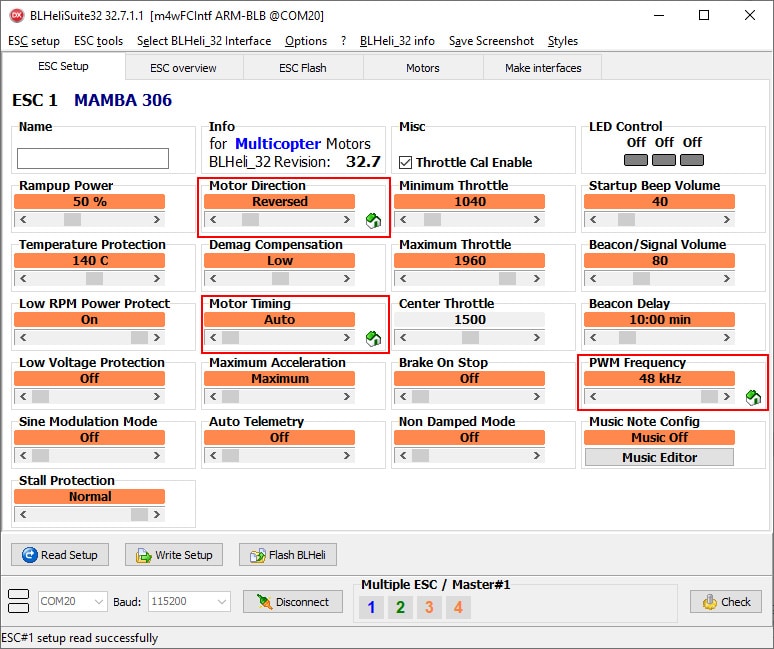The height and width of the screenshot is (649, 774).
Task: Expand the Baud rate 115200 dropdown
Action: pyautogui.click(x=220, y=602)
